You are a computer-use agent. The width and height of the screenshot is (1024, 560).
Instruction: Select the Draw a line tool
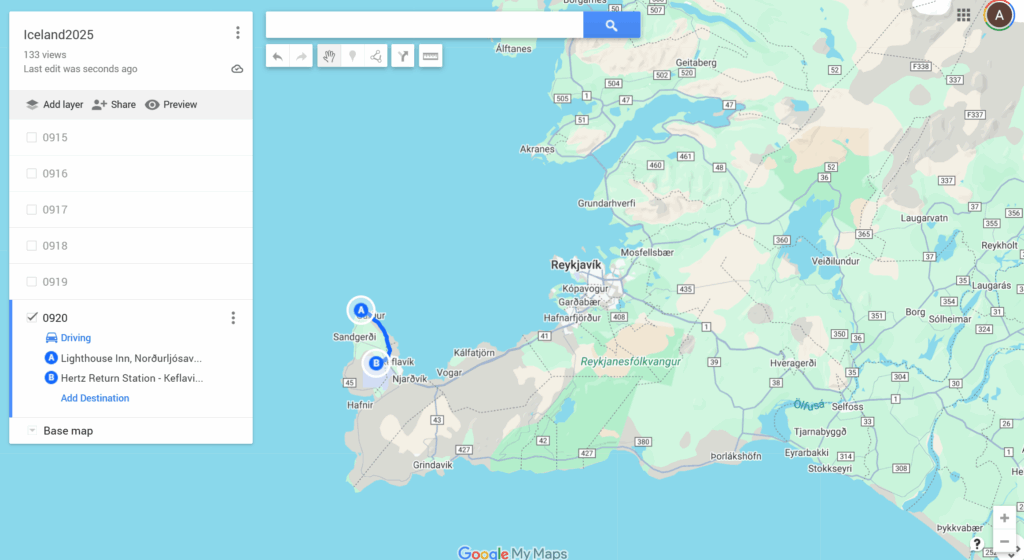click(x=376, y=57)
